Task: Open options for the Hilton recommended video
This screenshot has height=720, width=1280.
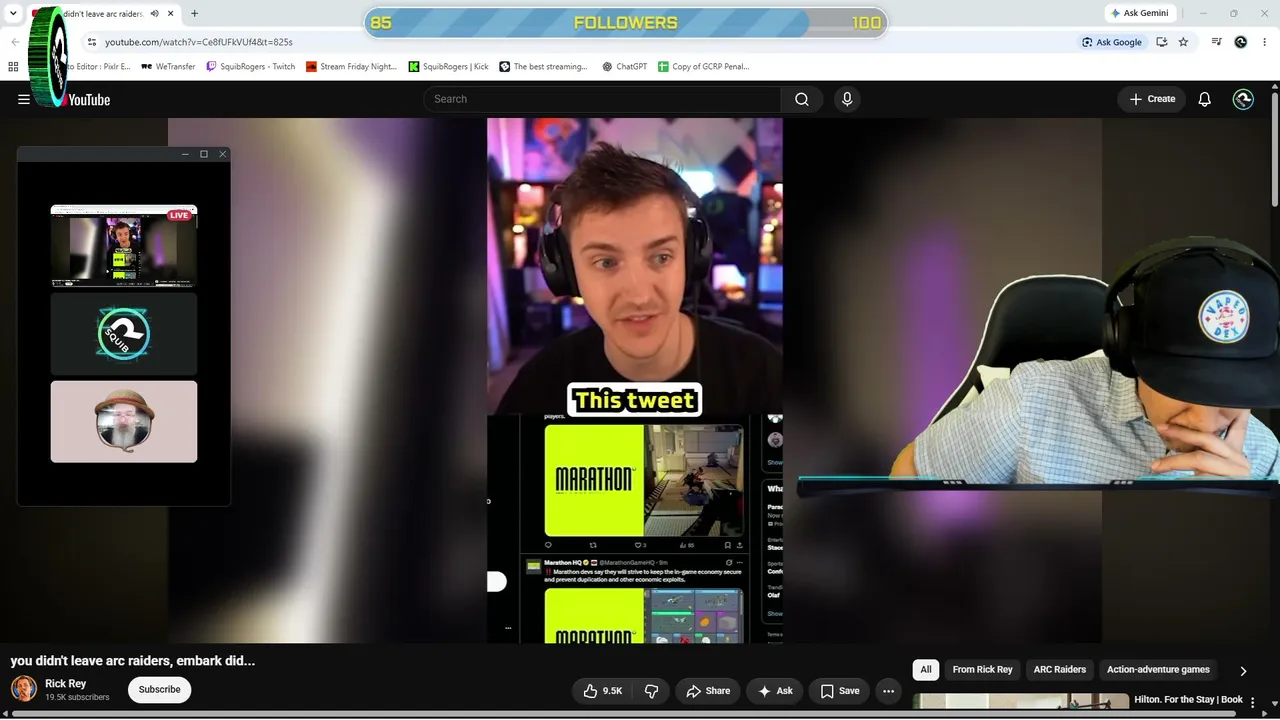Action: (x=1253, y=703)
